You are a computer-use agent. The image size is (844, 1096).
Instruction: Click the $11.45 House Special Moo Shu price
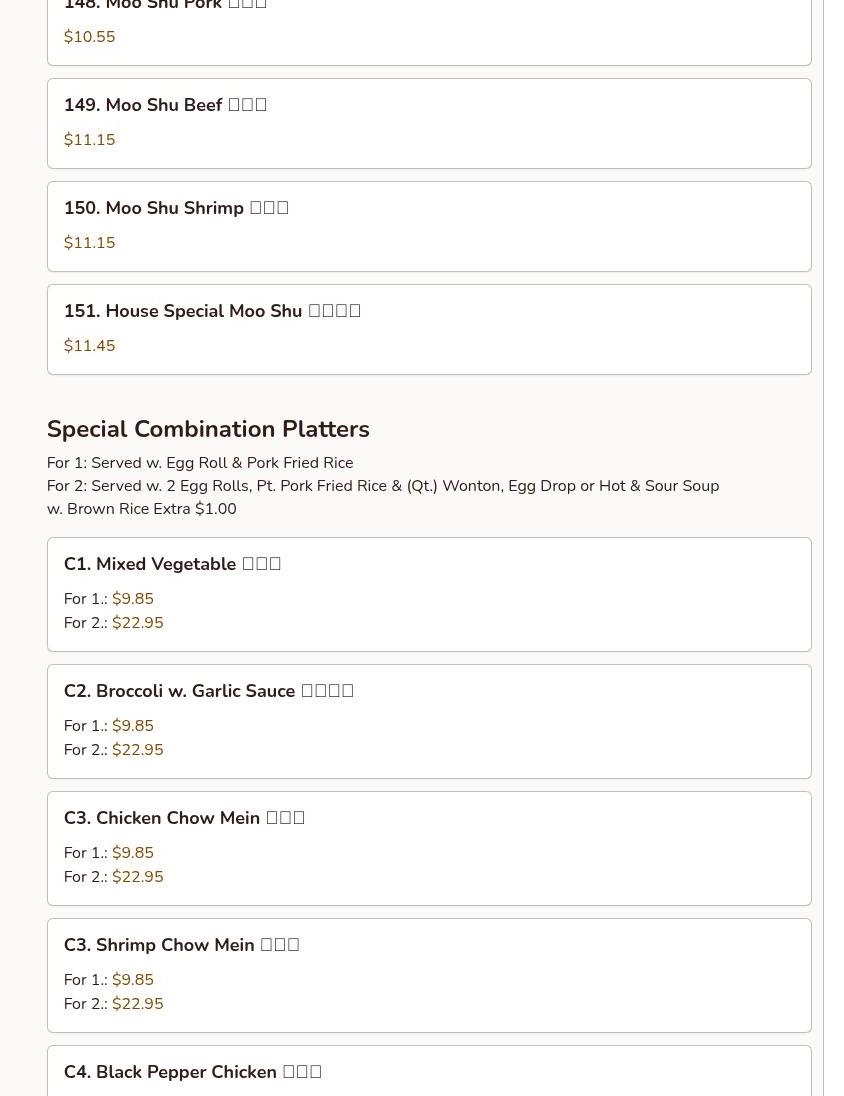(x=90, y=345)
